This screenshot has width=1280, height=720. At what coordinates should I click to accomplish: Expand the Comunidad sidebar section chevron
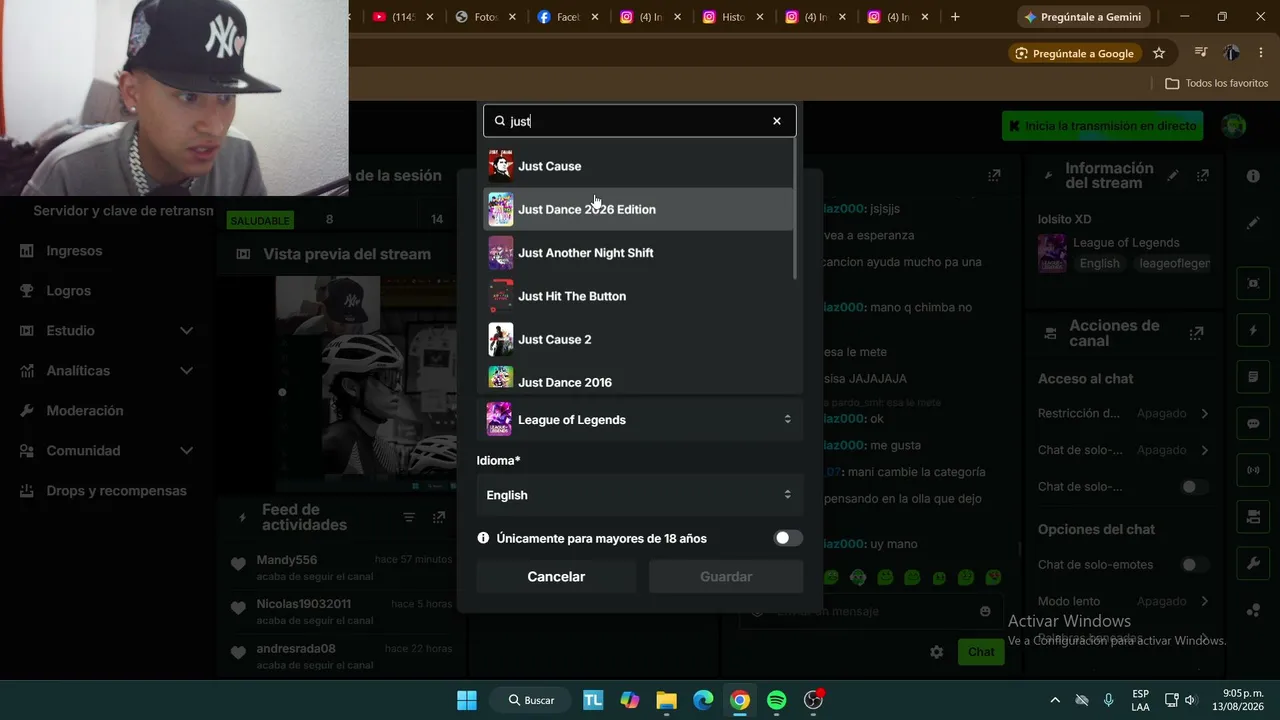point(186,451)
